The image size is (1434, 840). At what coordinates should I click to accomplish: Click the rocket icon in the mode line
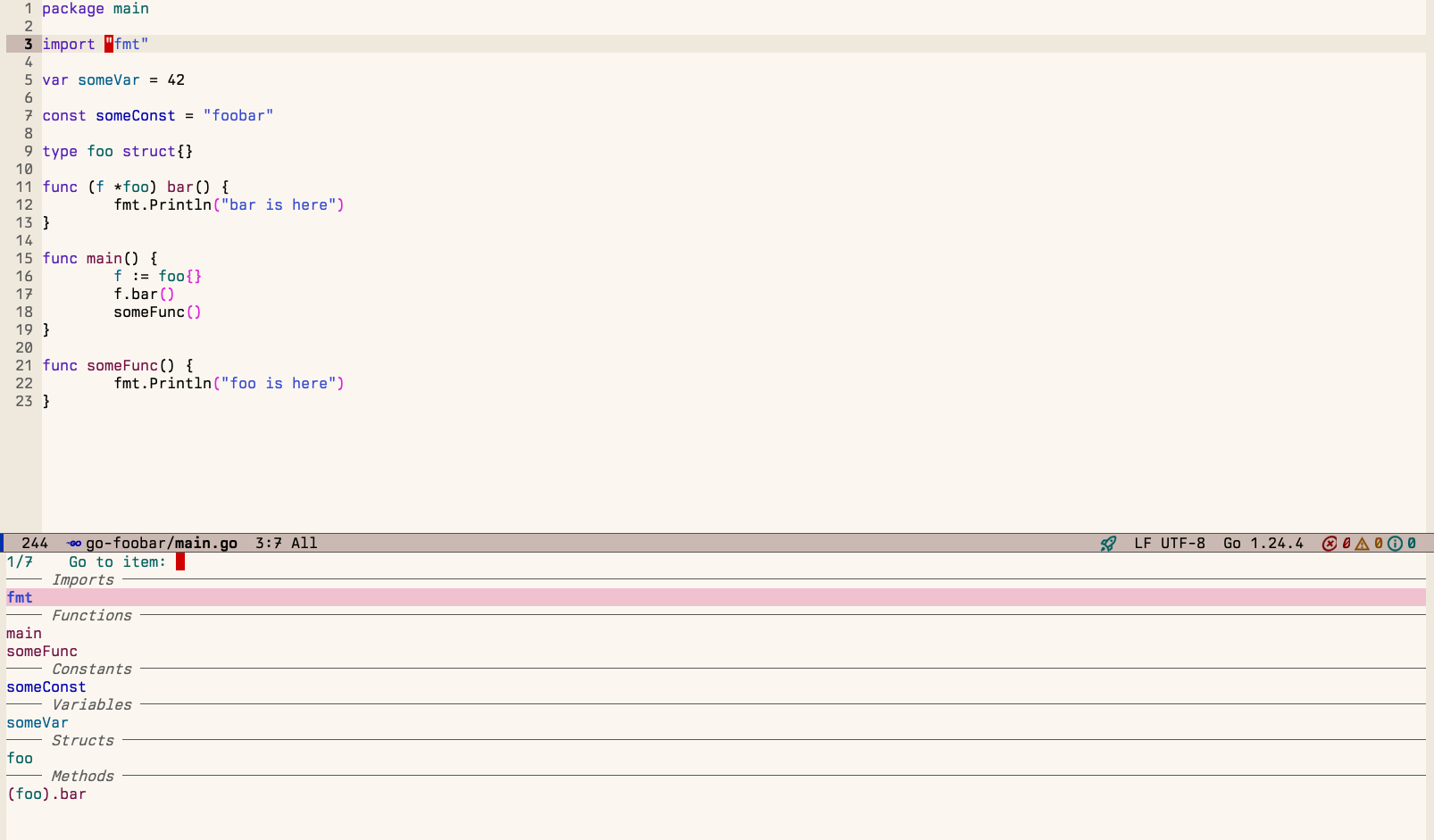[1108, 543]
